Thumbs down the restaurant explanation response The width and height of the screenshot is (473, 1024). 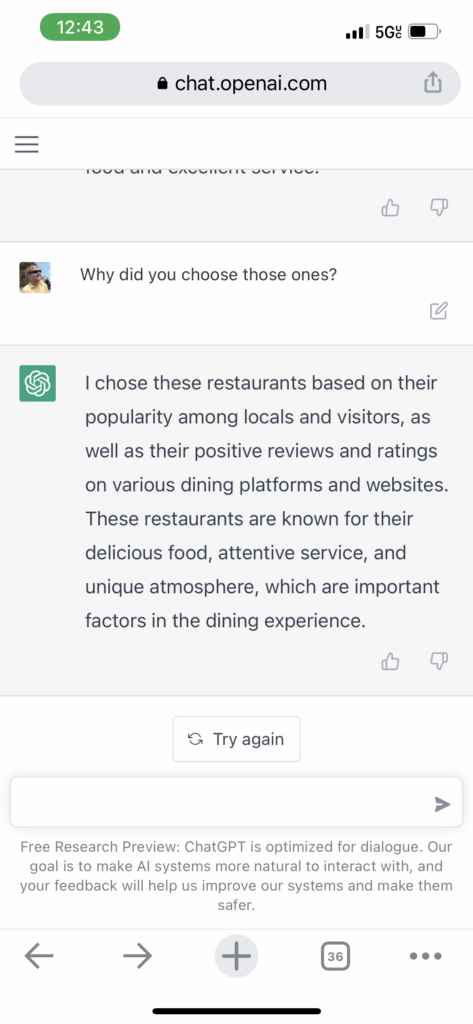pyautogui.click(x=439, y=662)
